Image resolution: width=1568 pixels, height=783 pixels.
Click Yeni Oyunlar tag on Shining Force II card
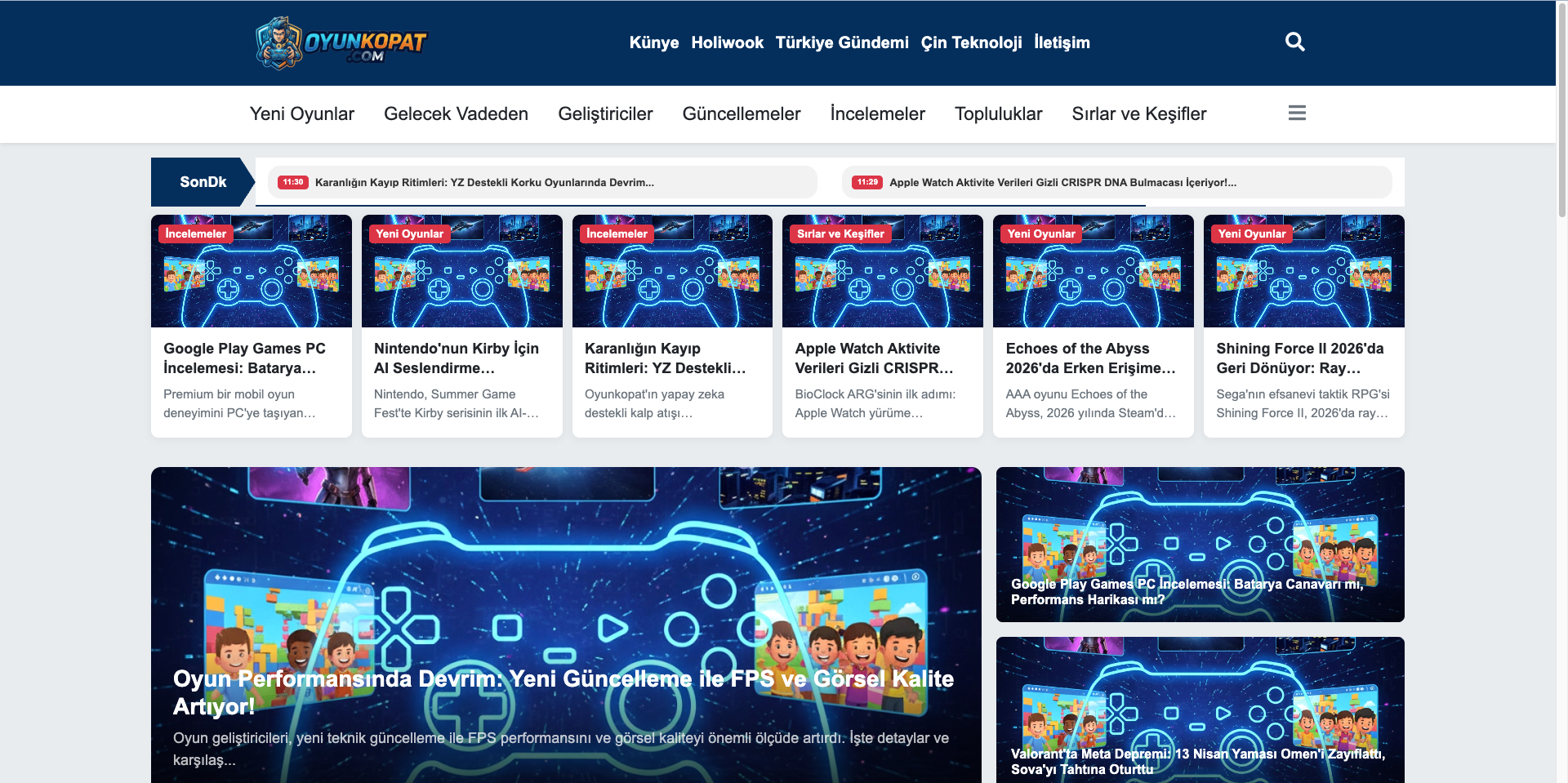click(1252, 234)
